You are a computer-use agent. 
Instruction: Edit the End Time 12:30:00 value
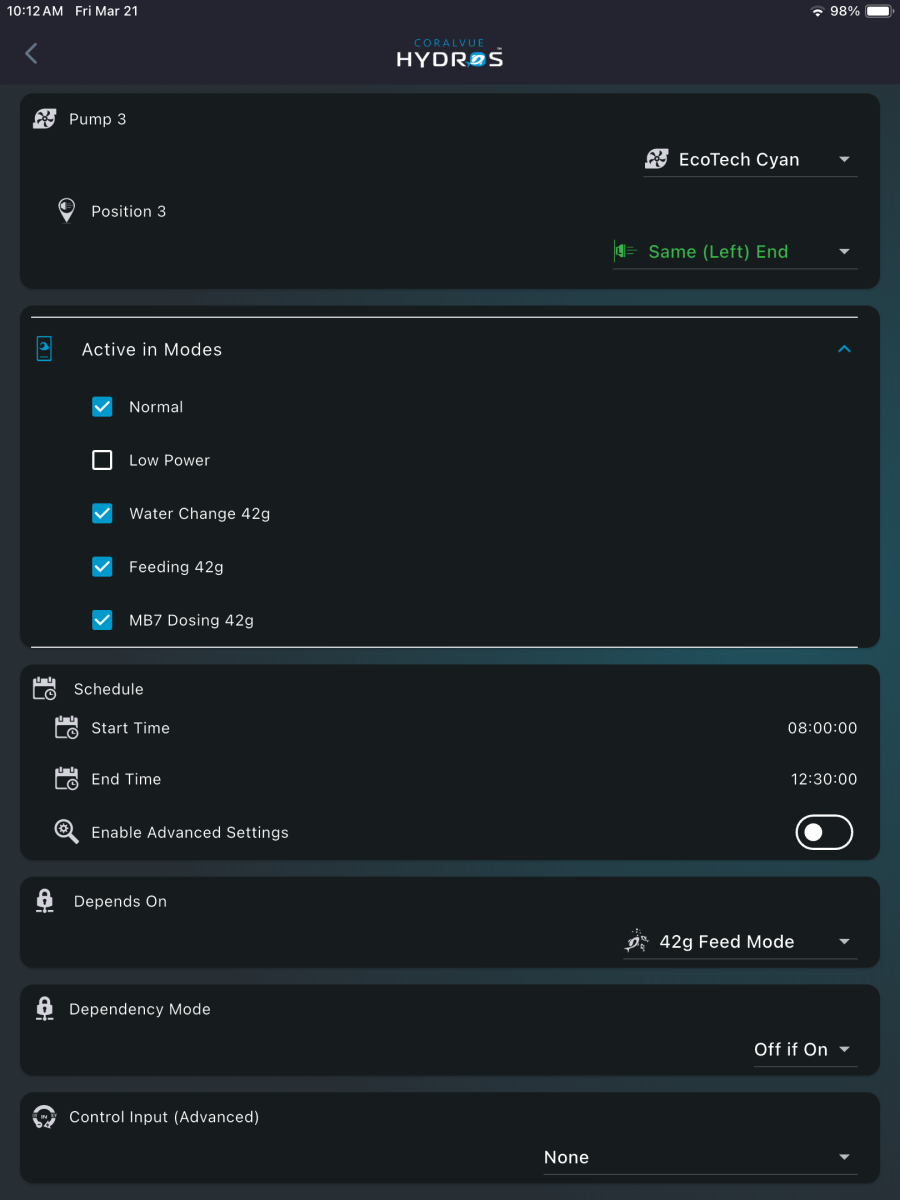824,779
